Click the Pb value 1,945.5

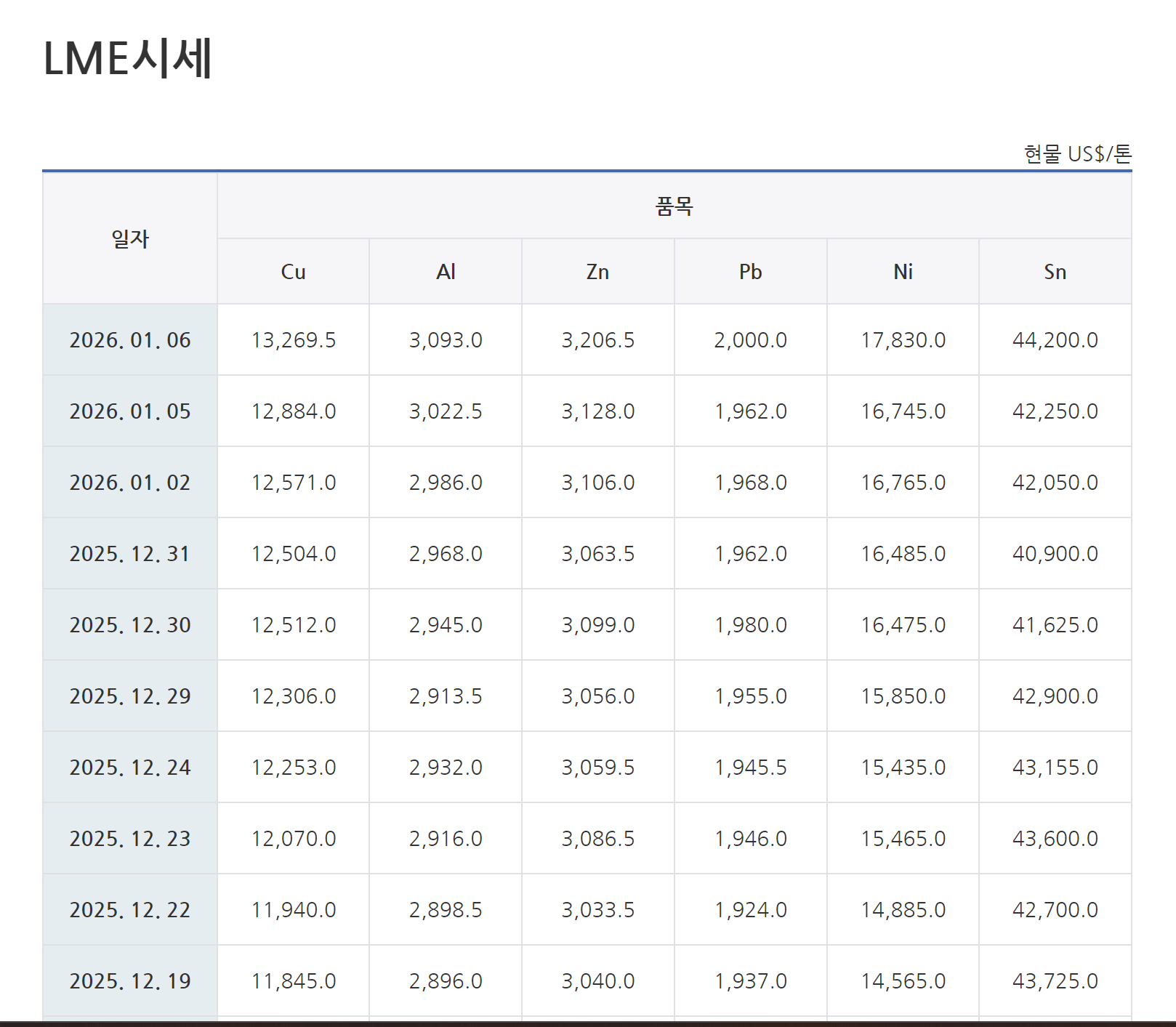[x=750, y=768]
